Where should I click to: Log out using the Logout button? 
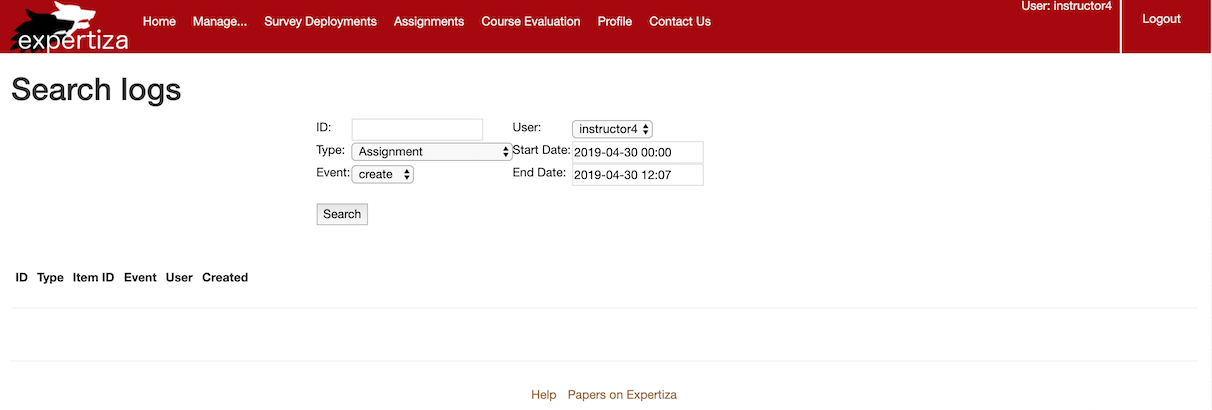pos(1161,19)
